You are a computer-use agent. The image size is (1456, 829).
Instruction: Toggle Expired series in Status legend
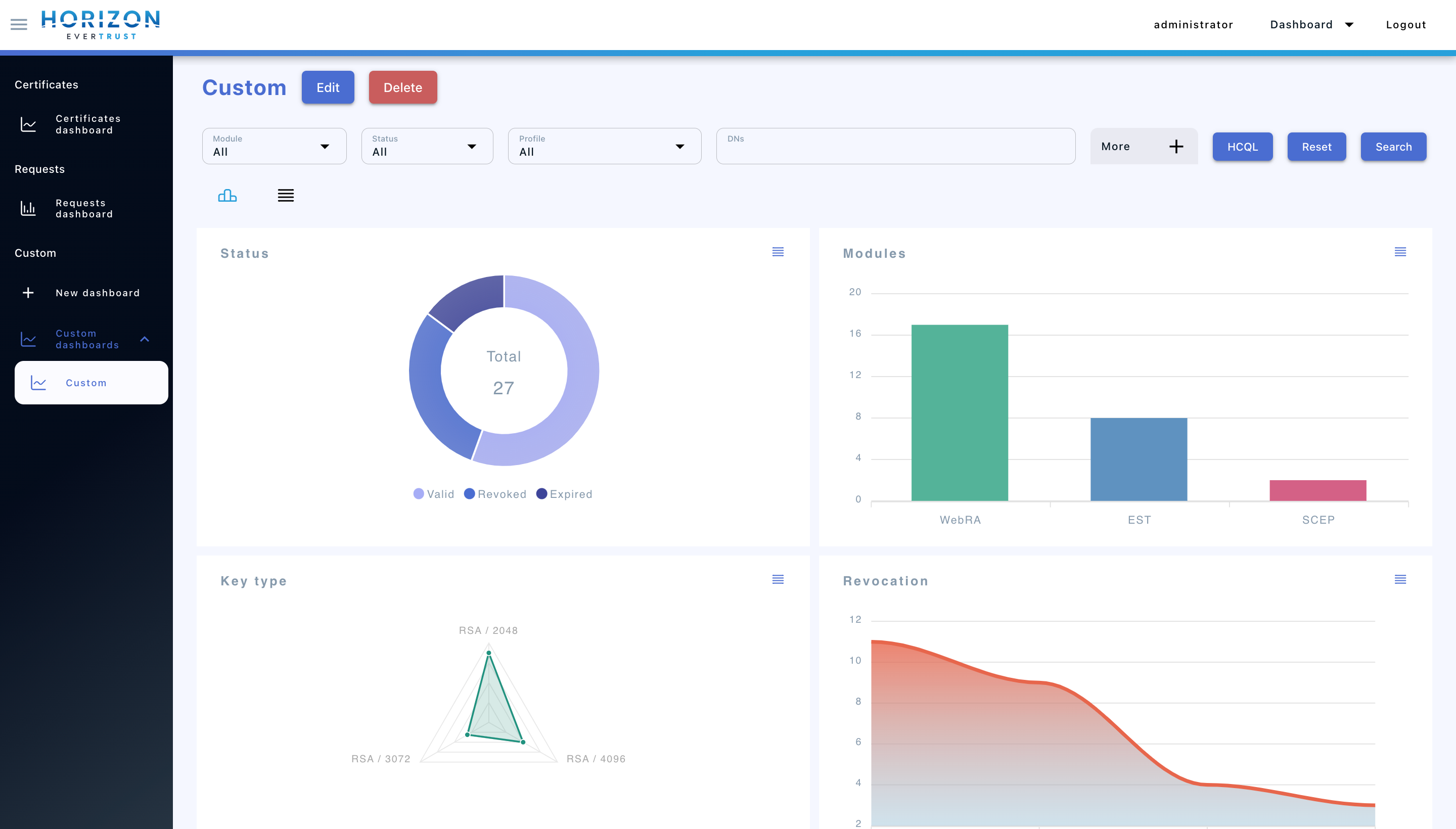564,494
